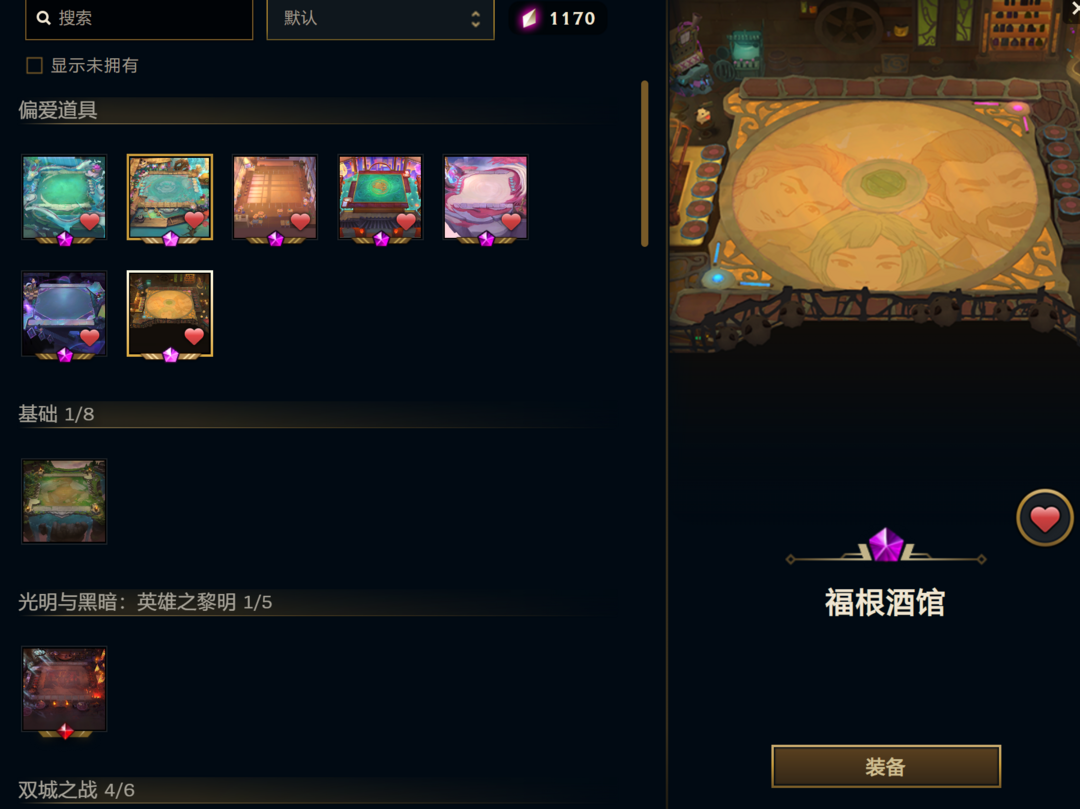Click the purple currency gem icon
The image size is (1080, 809).
coord(529,19)
